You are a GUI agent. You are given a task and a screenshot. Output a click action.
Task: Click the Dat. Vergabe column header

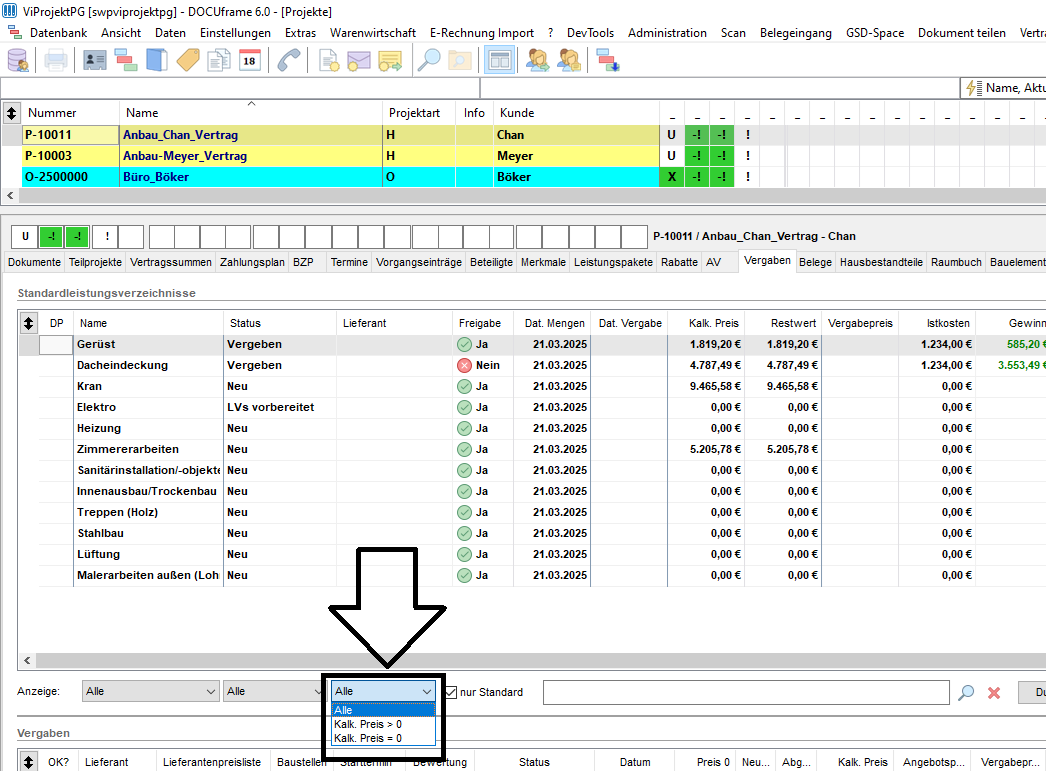click(630, 323)
